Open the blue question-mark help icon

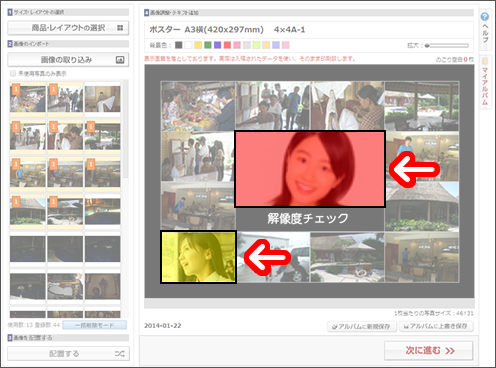tap(485, 16)
